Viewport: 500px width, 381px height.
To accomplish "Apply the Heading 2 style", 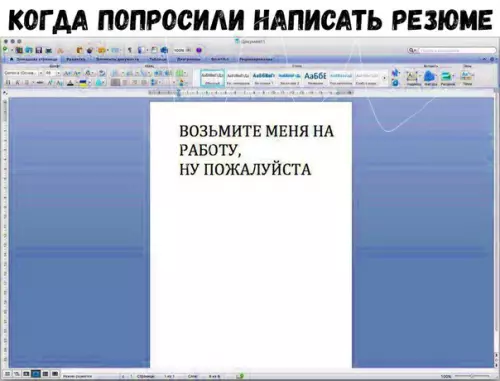I will tap(289, 78).
